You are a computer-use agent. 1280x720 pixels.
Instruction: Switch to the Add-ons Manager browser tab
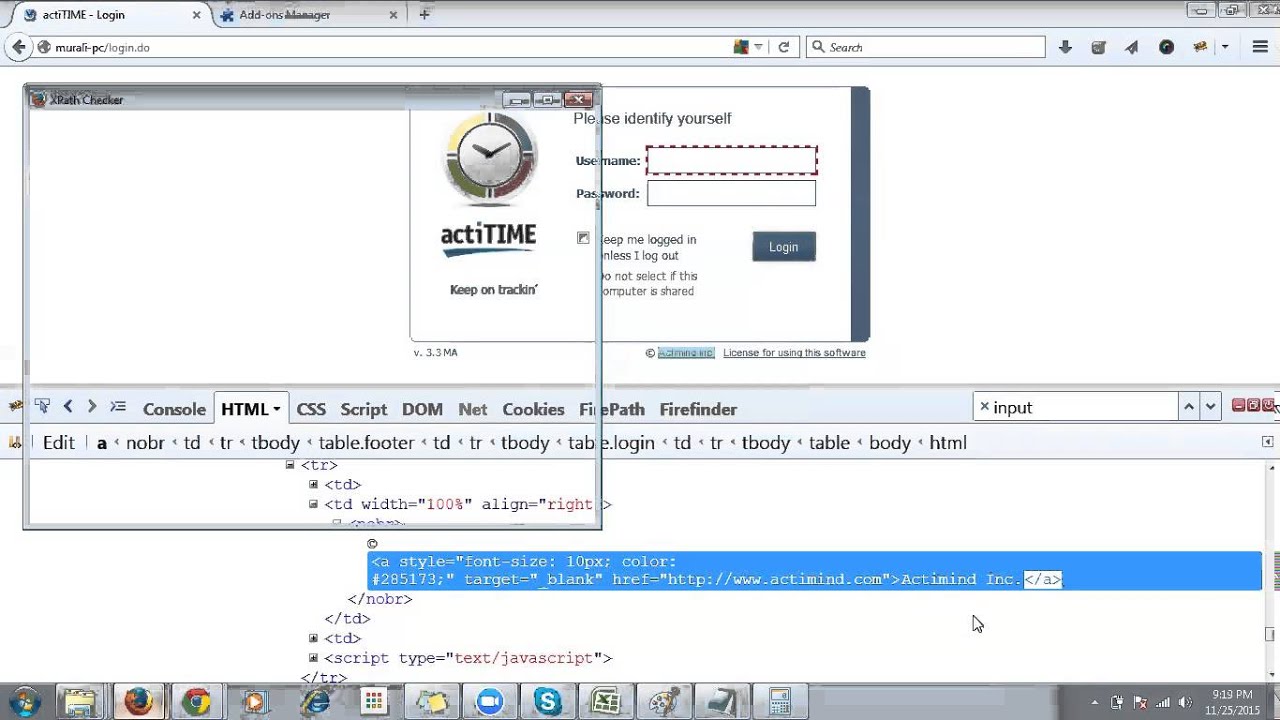tap(305, 15)
